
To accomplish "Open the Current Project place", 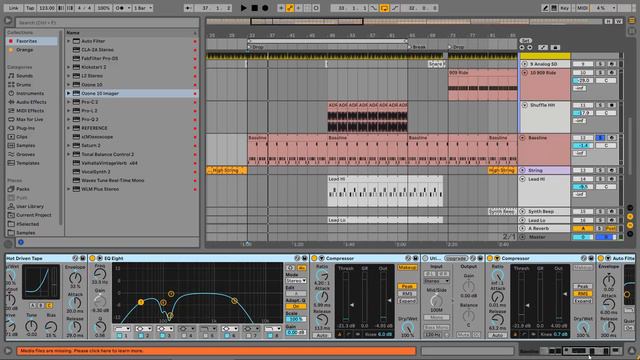I will point(33,215).
